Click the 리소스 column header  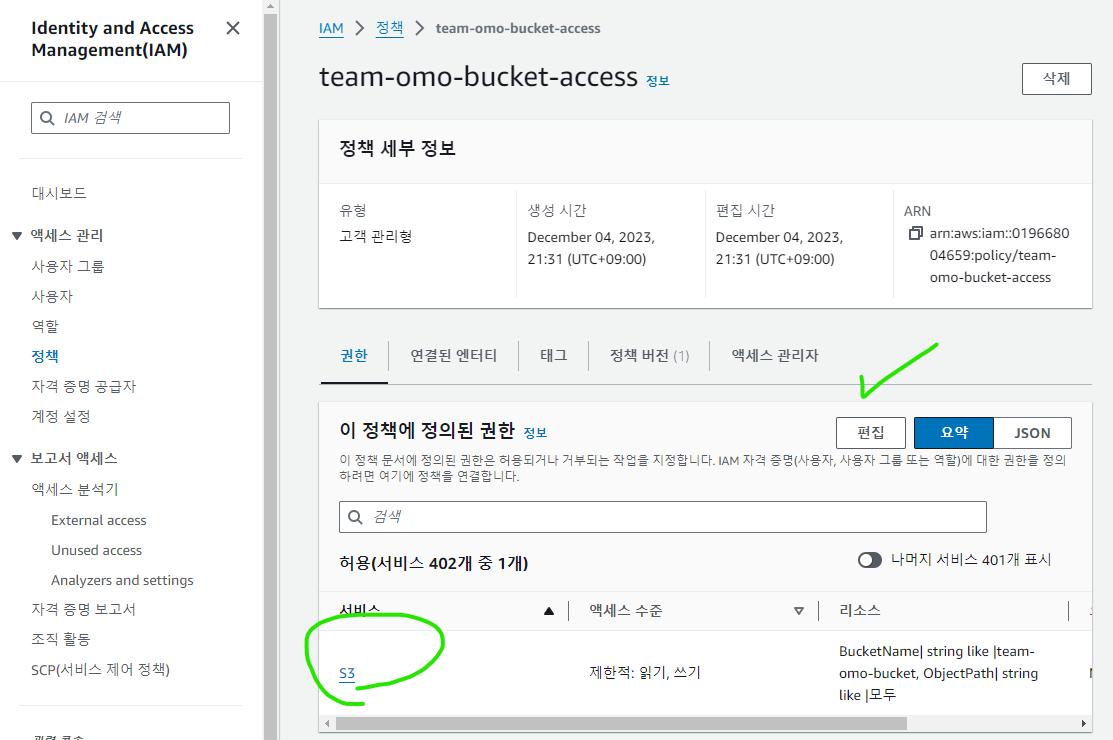[x=860, y=610]
